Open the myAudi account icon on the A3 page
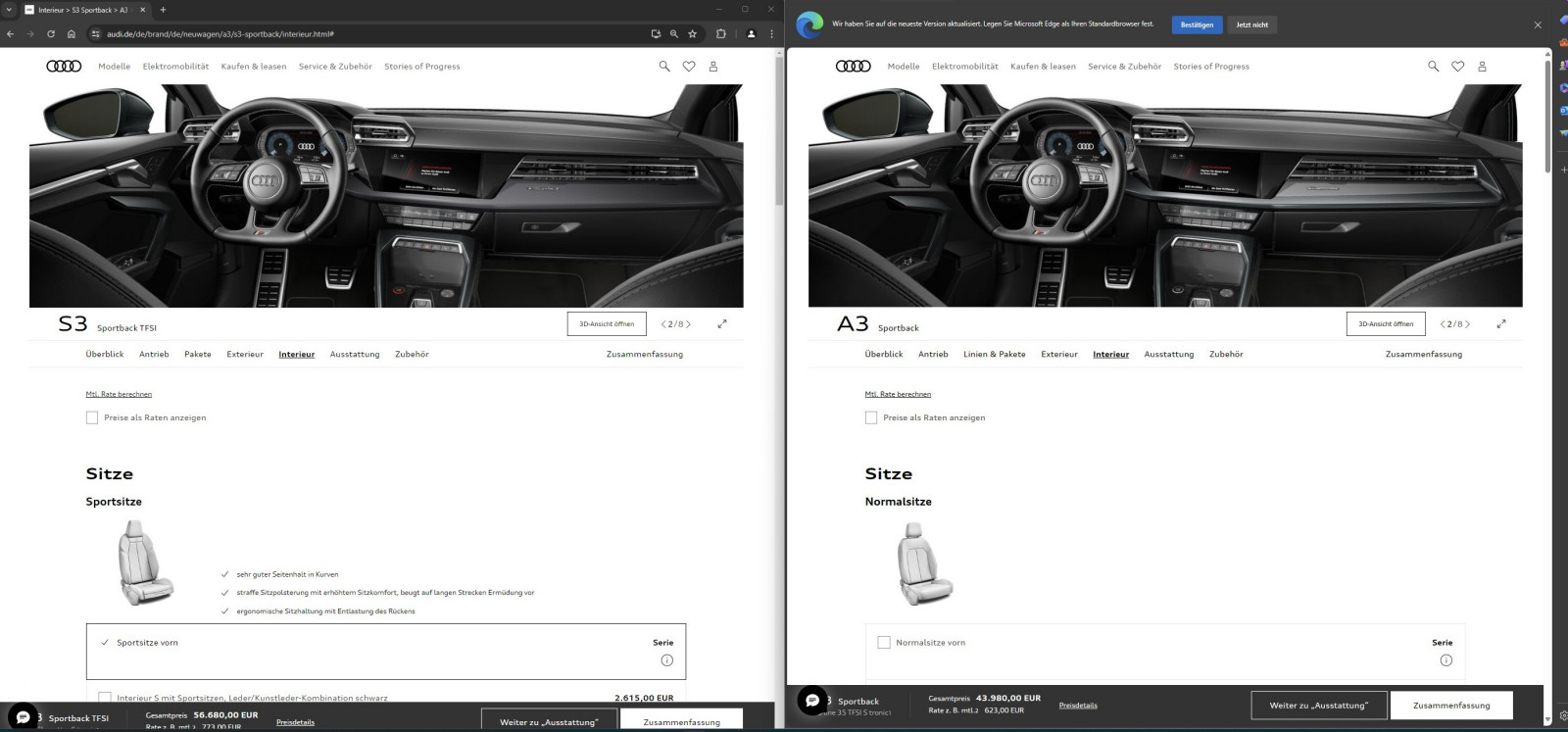Viewport: 1568px width, 732px height. (x=1482, y=66)
